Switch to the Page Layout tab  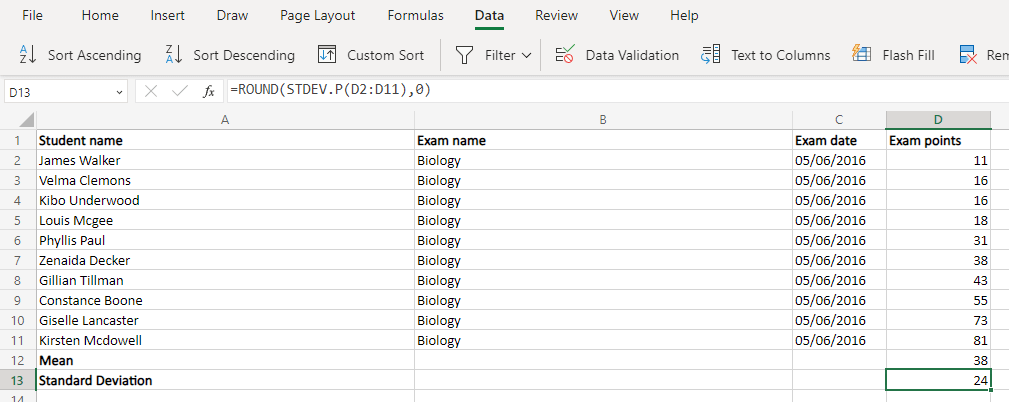pos(318,16)
